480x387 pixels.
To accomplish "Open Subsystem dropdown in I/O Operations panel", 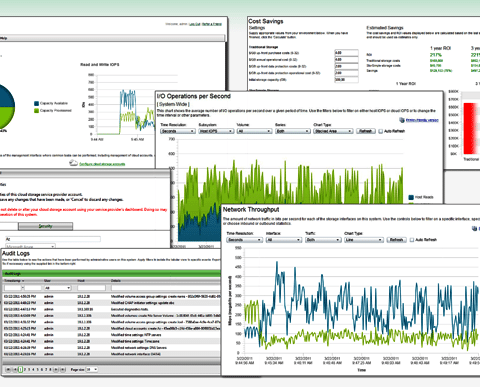I will tap(216, 131).
